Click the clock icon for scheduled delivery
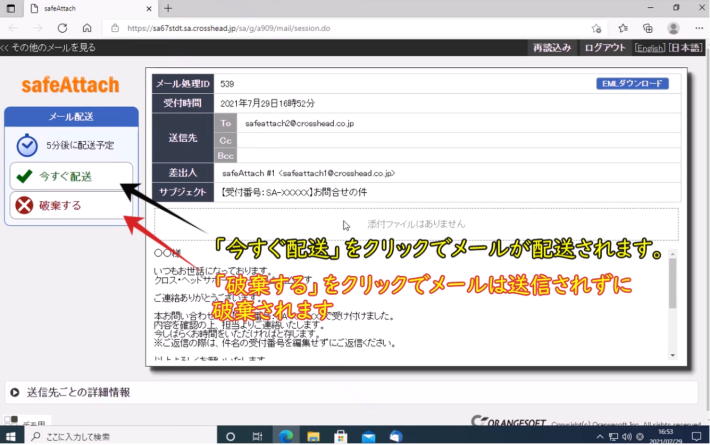 click(x=27, y=145)
